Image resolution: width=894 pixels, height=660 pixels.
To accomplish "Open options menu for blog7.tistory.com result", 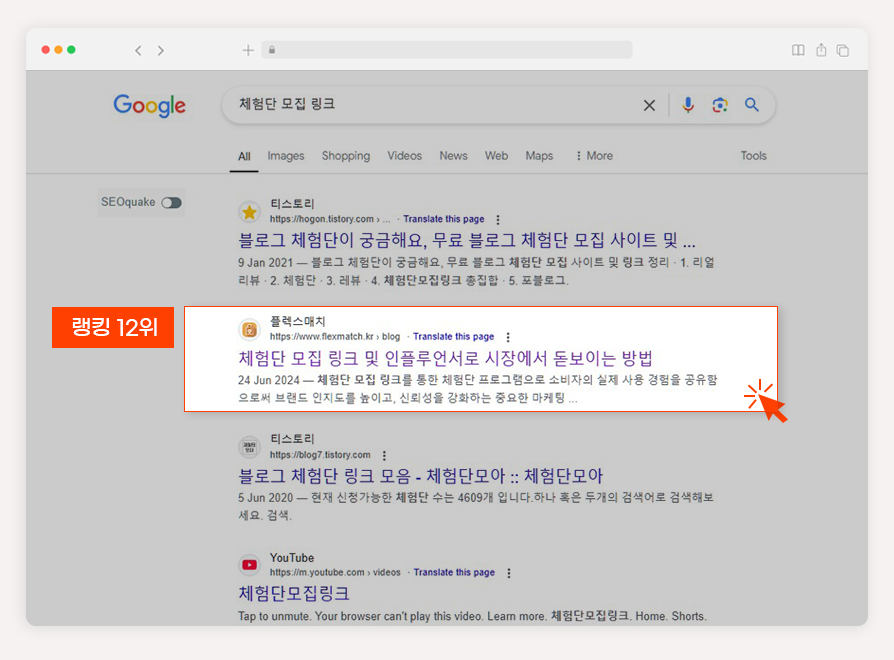I will [x=384, y=455].
